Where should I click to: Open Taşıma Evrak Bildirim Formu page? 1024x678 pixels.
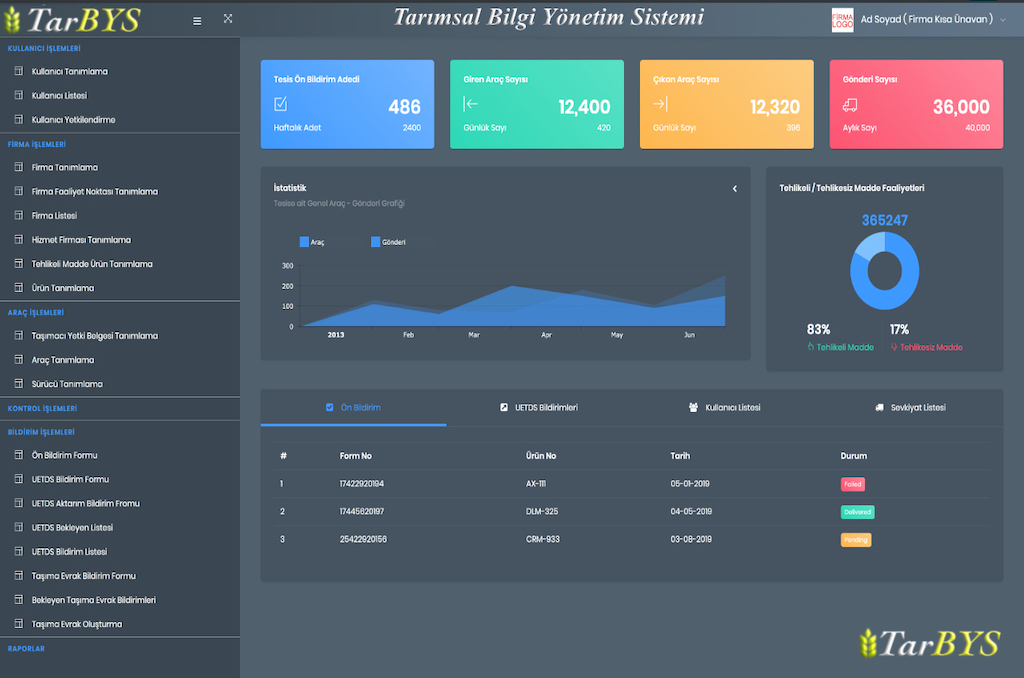(84, 576)
